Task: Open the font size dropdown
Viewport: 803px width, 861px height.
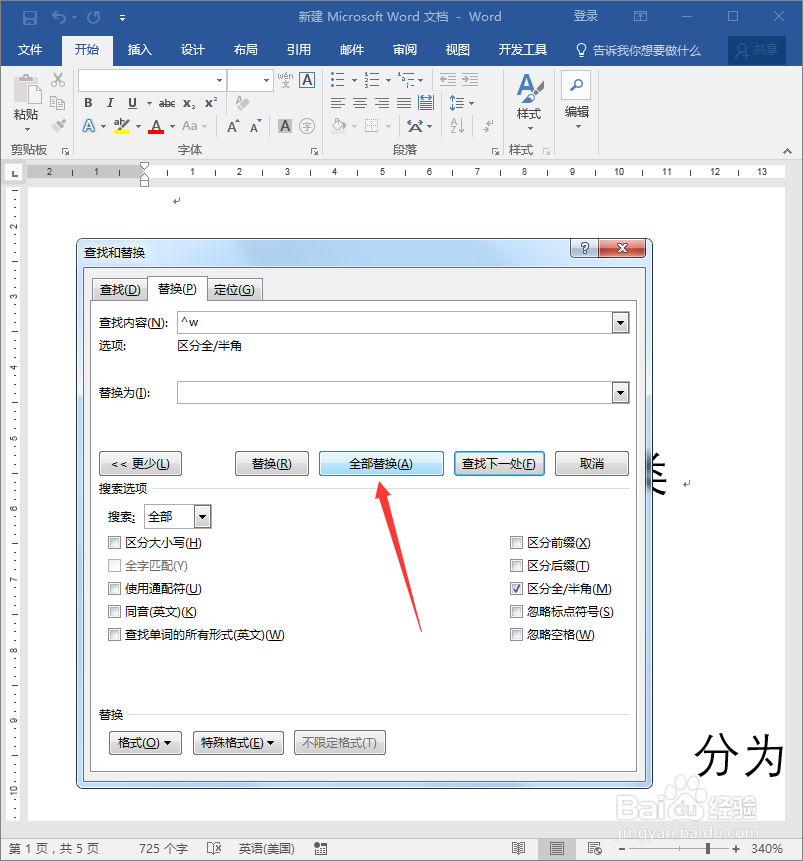Action: pyautogui.click(x=266, y=80)
